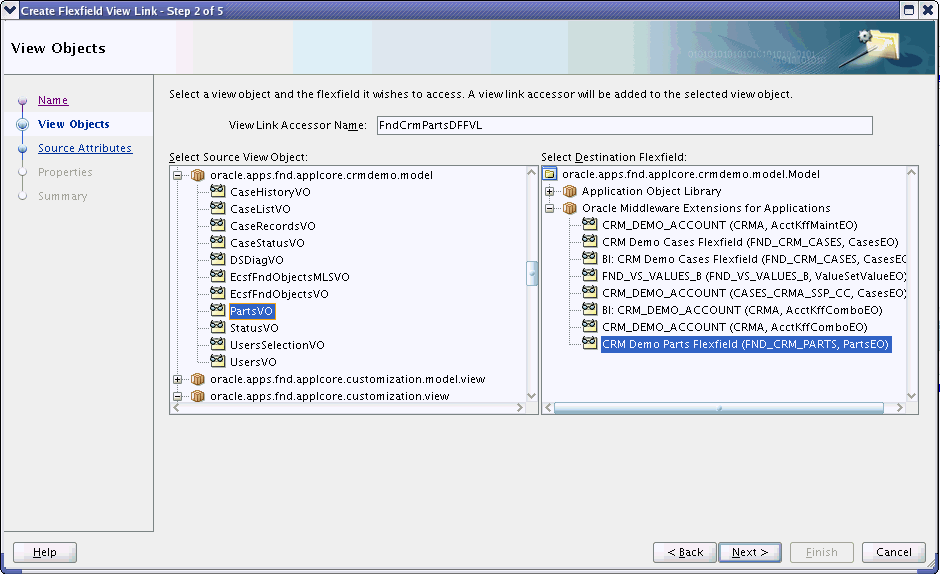Screen dimensions: 940x574
Task: Click the PartsVO view object icon
Action: (x=218, y=309)
